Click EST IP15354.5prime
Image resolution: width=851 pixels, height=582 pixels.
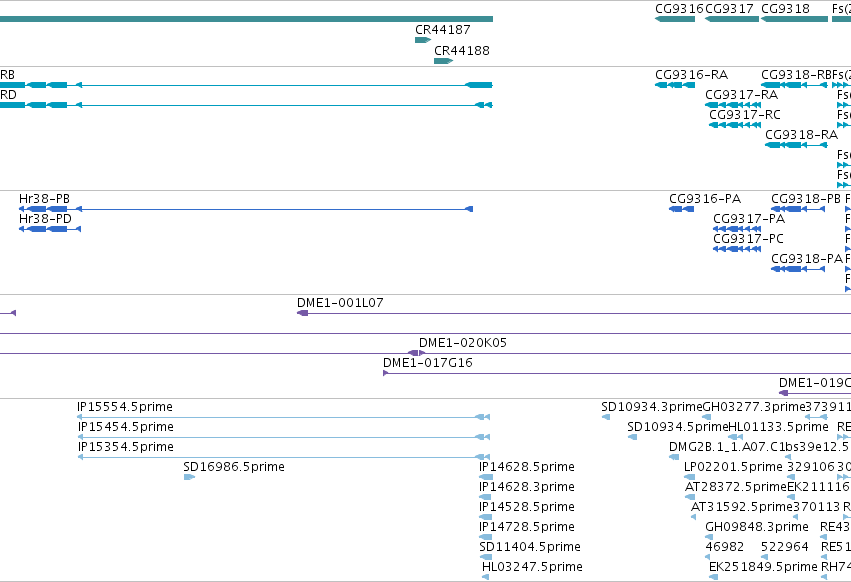[x=126, y=447]
